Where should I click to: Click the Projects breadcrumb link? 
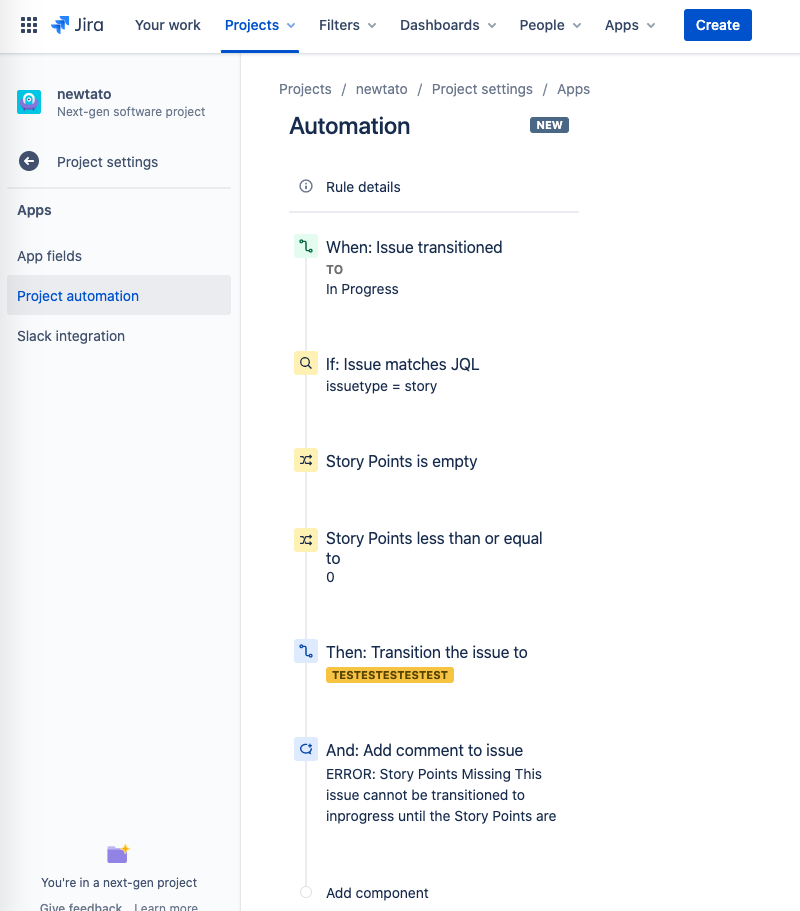click(305, 89)
